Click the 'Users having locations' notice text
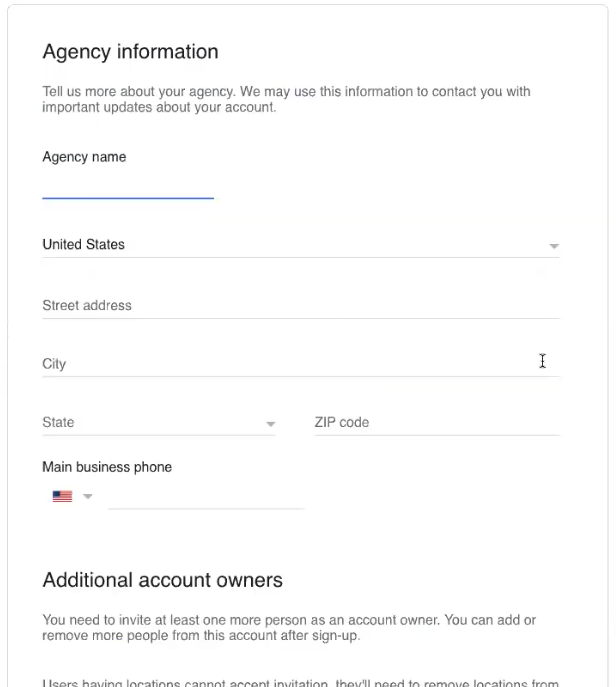Viewport: 616px width, 687px height. (x=300, y=683)
